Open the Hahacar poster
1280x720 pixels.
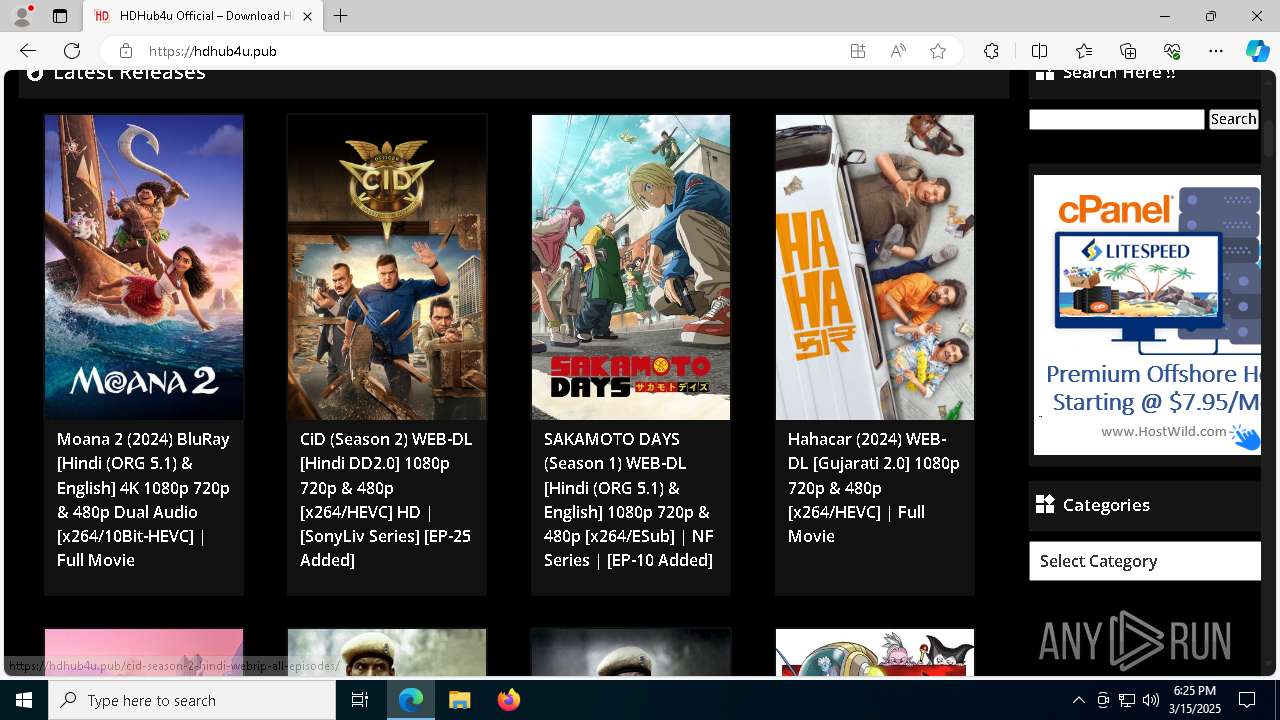[875, 267]
